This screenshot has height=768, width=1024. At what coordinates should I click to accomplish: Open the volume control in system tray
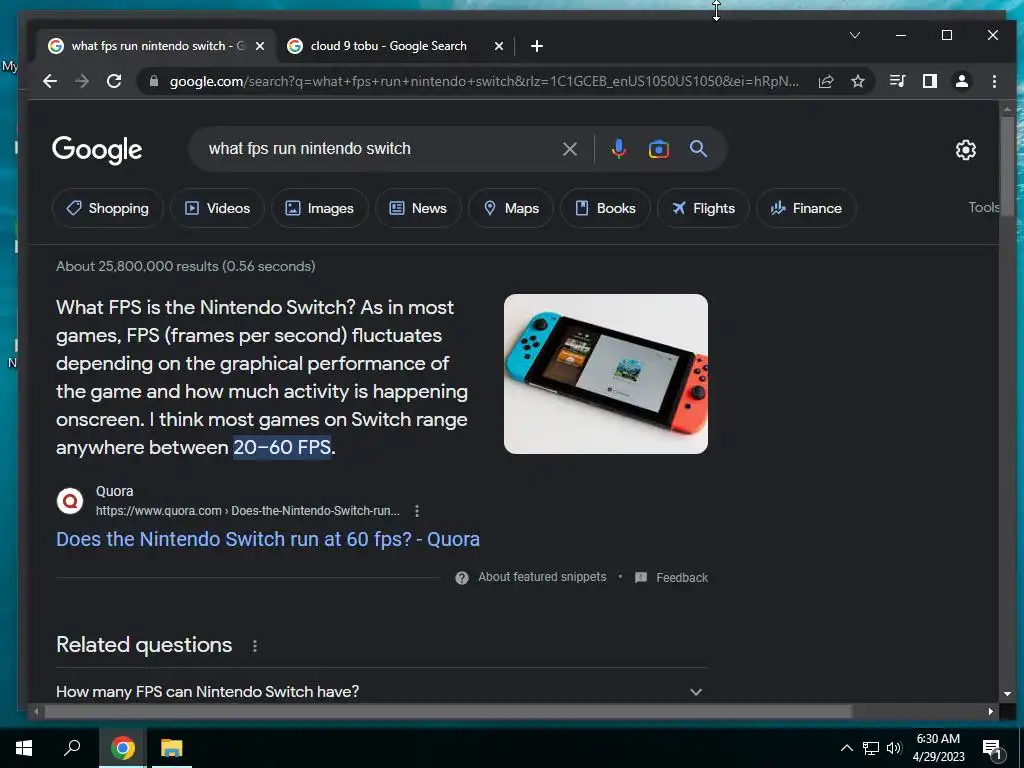894,748
